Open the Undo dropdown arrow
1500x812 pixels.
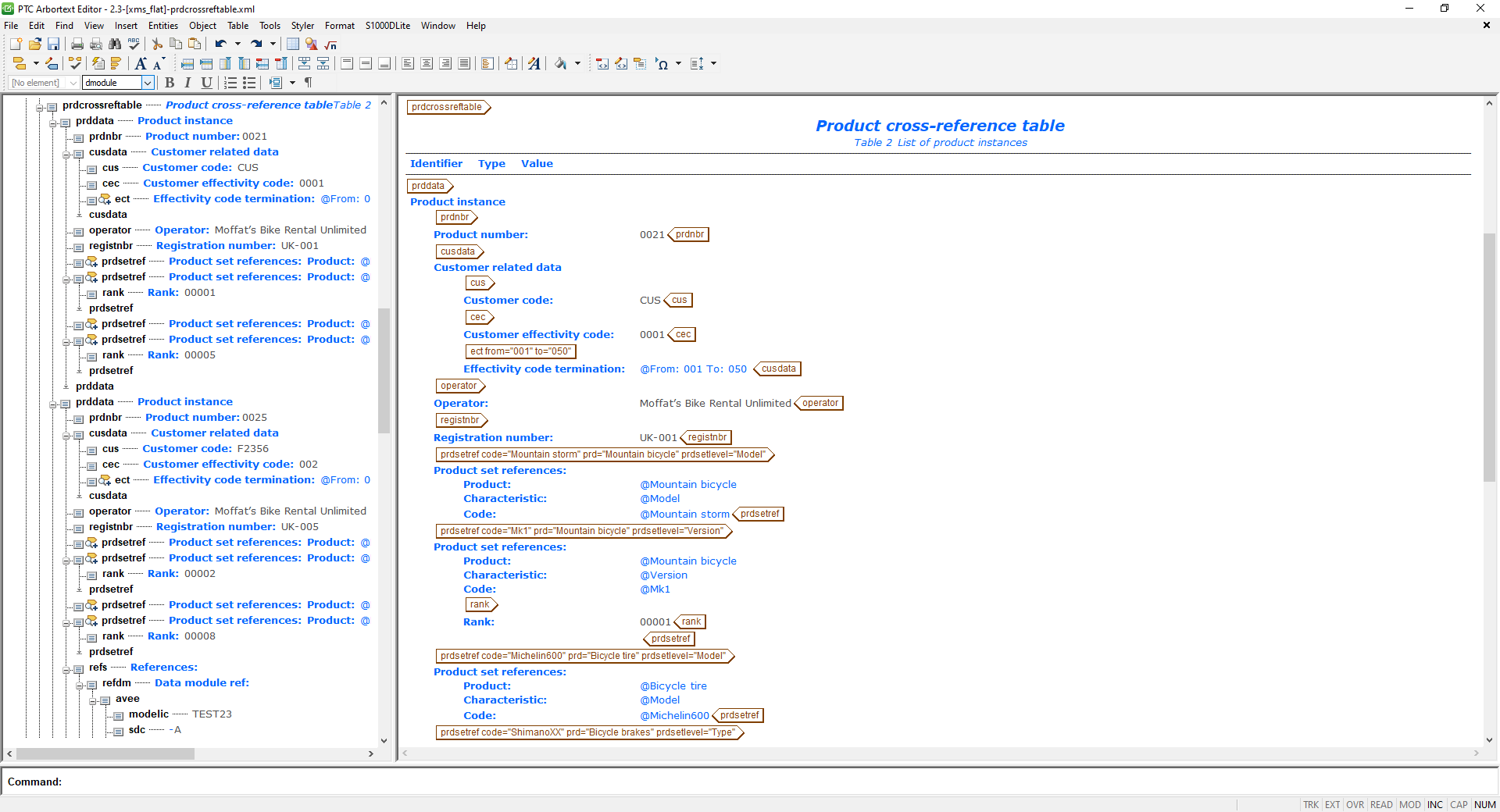[x=237, y=44]
